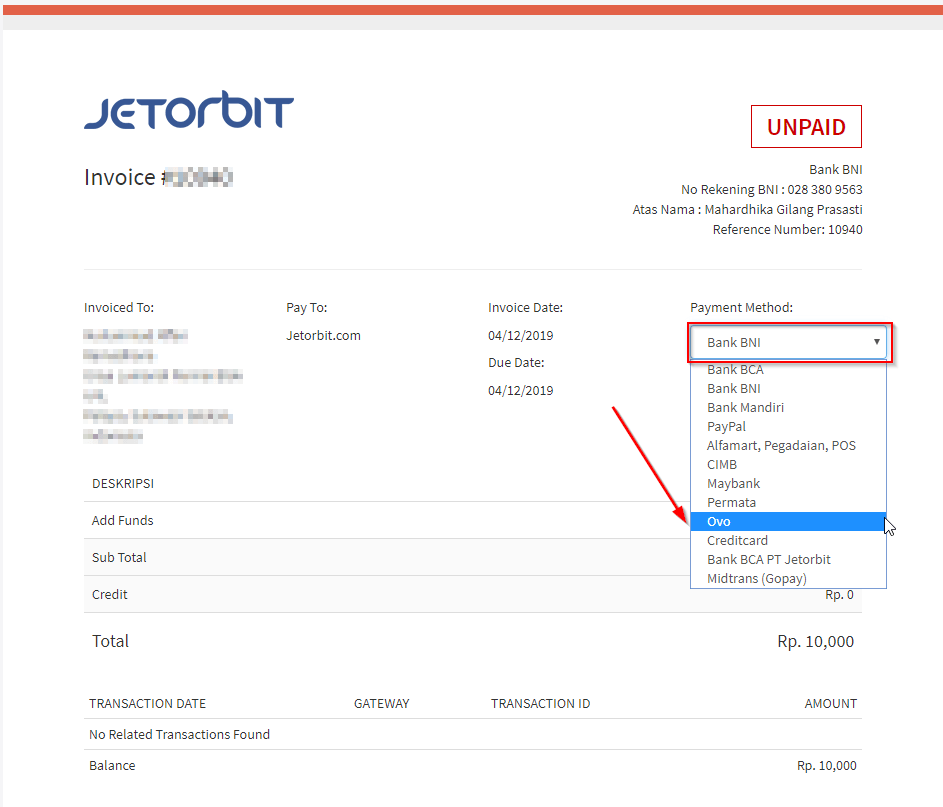Pick PayPal as payment method
Image resolution: width=943 pixels, height=807 pixels.
pos(788,426)
